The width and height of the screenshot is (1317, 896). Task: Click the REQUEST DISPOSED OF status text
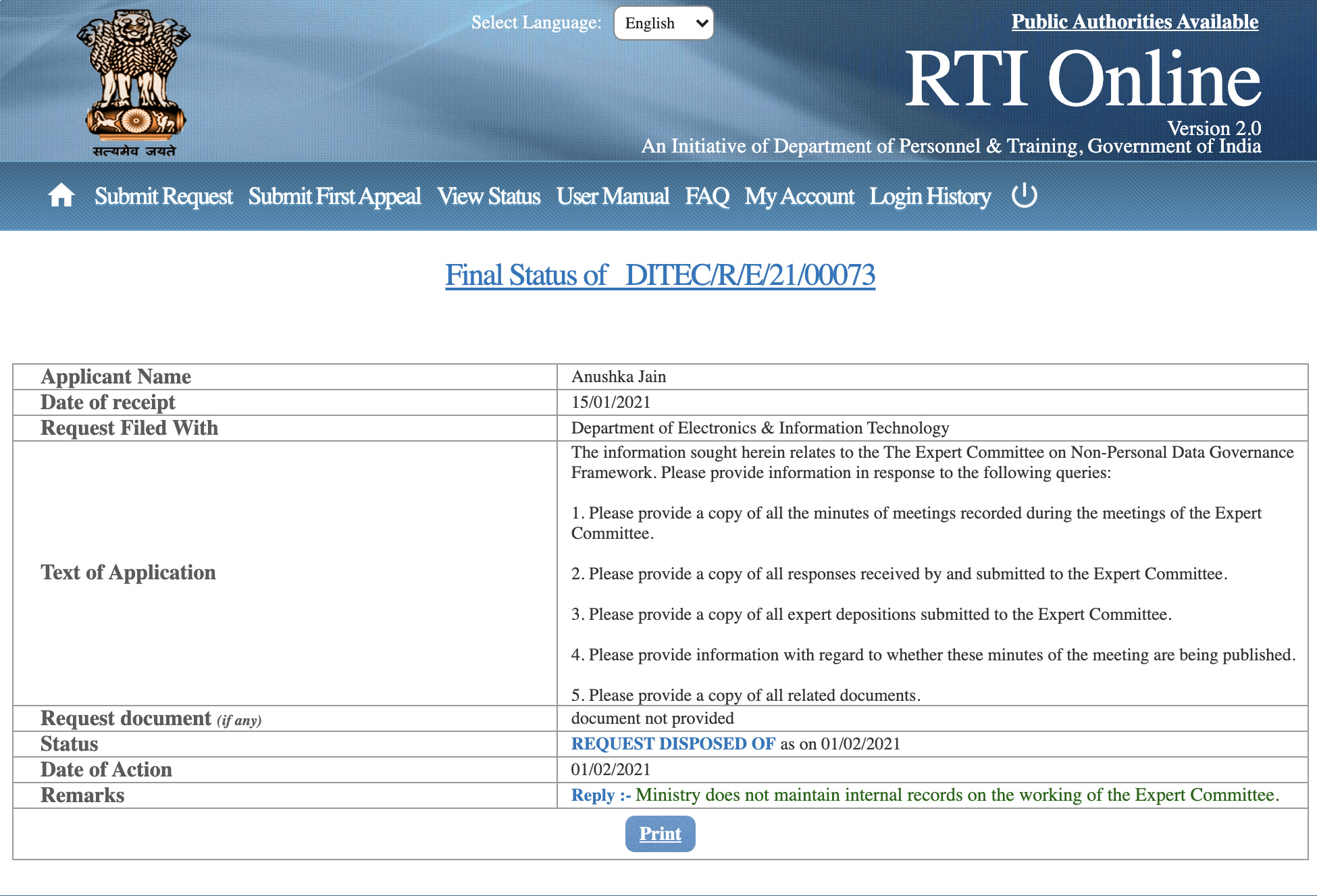pyautogui.click(x=673, y=743)
